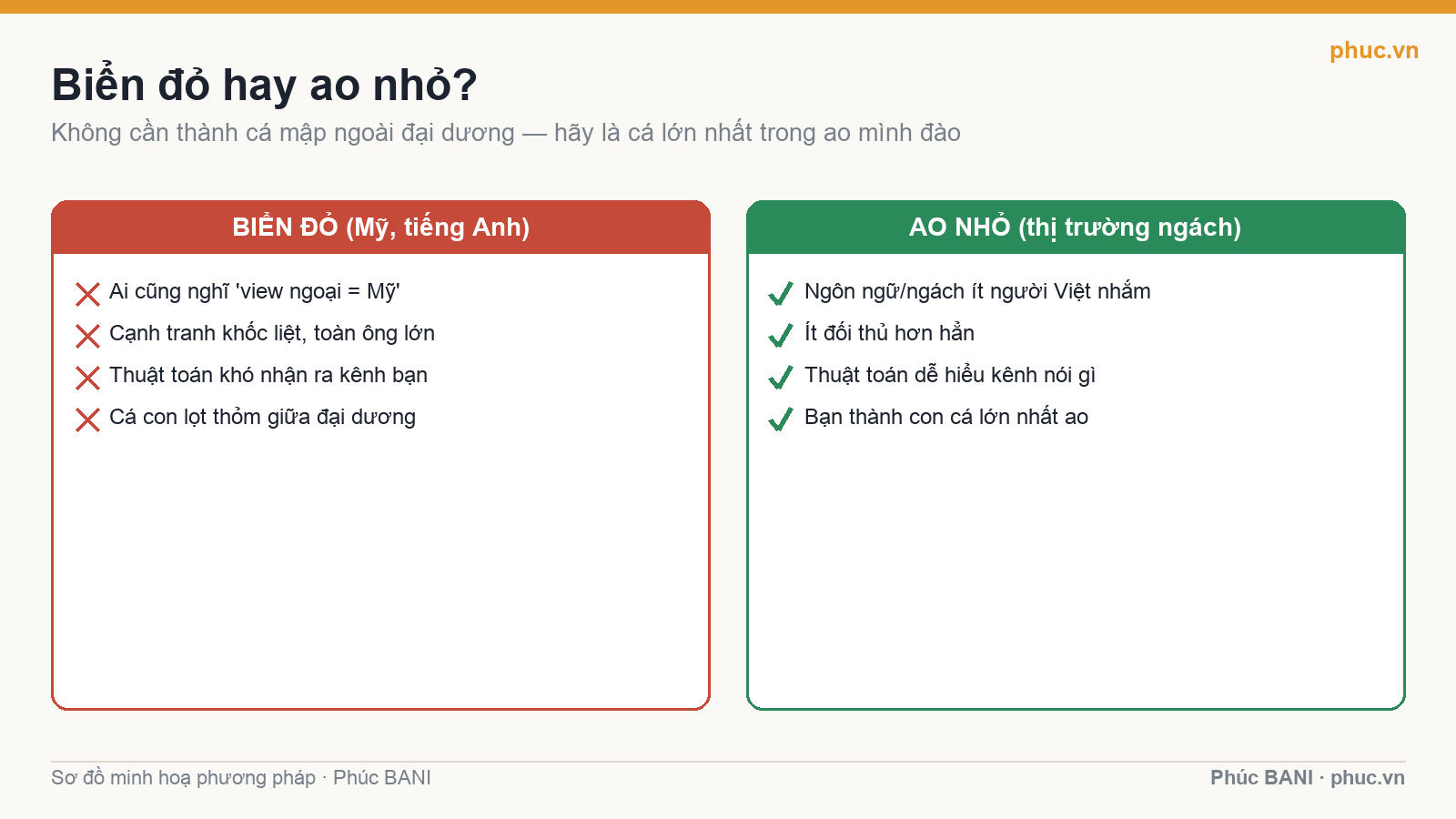Click the red X beside 'Thuật toán khó nhận ra'

point(87,378)
